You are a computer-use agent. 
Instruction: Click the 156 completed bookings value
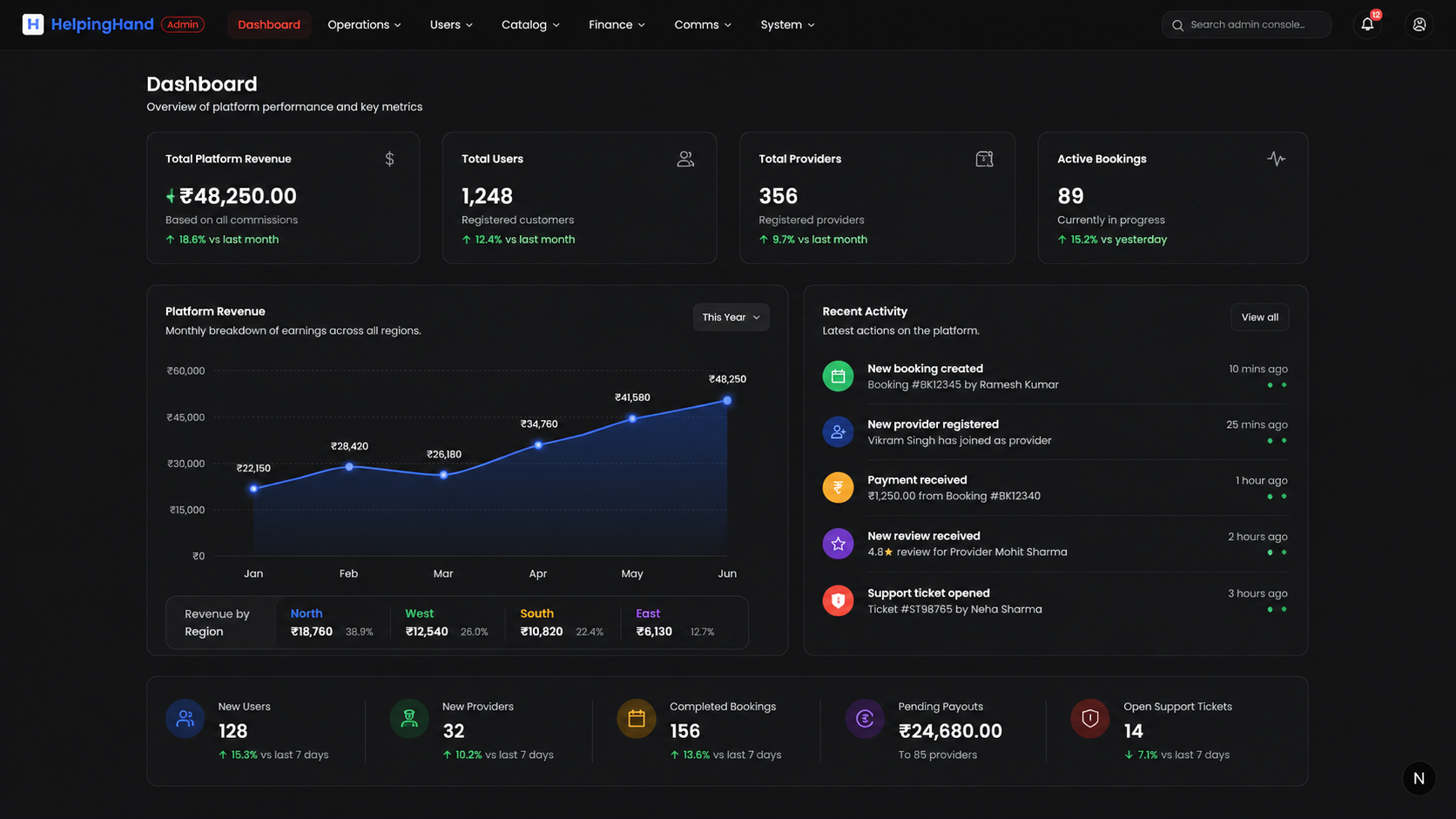[x=684, y=731]
